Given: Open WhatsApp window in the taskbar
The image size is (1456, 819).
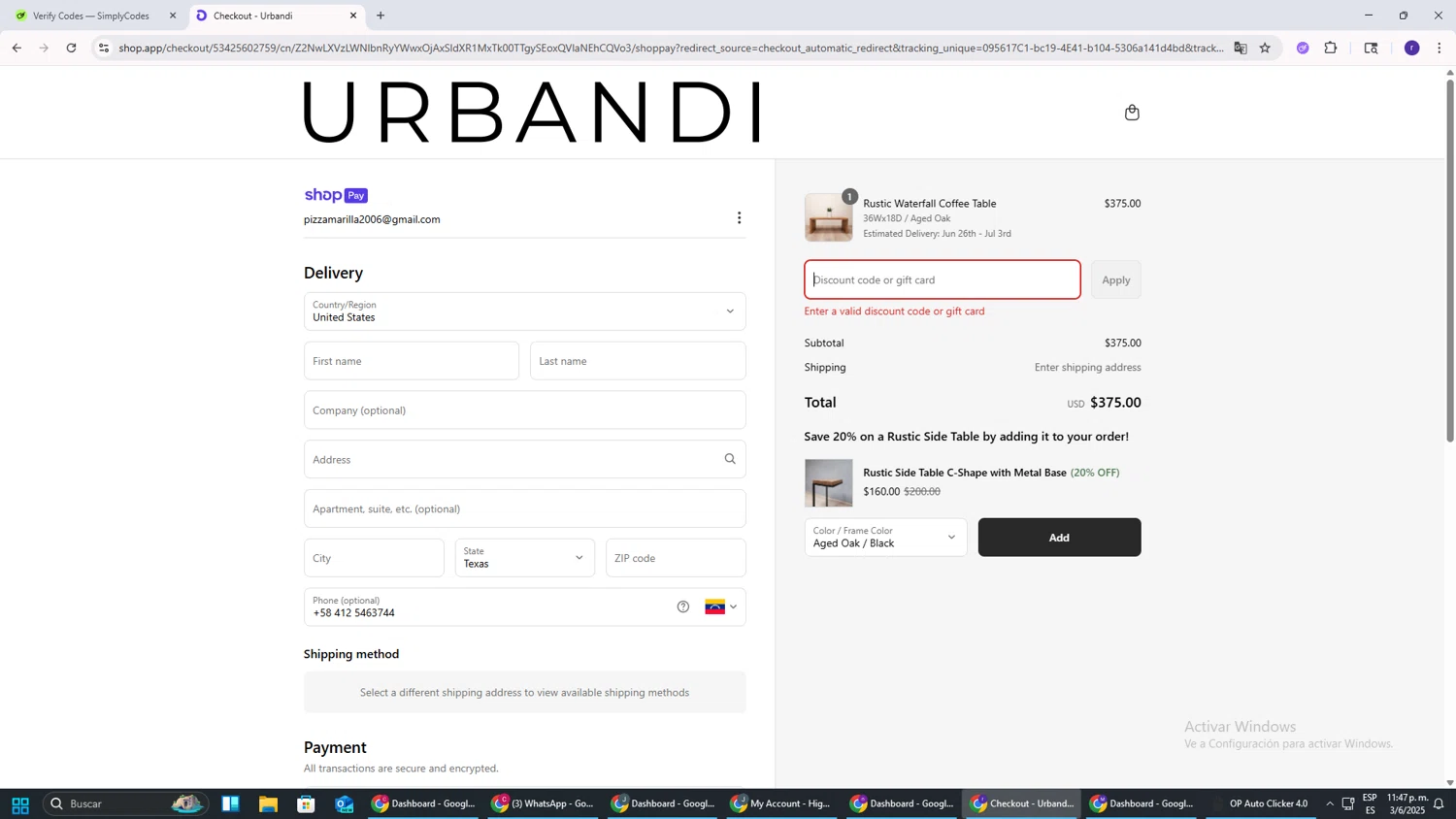Looking at the screenshot, I should tap(544, 803).
